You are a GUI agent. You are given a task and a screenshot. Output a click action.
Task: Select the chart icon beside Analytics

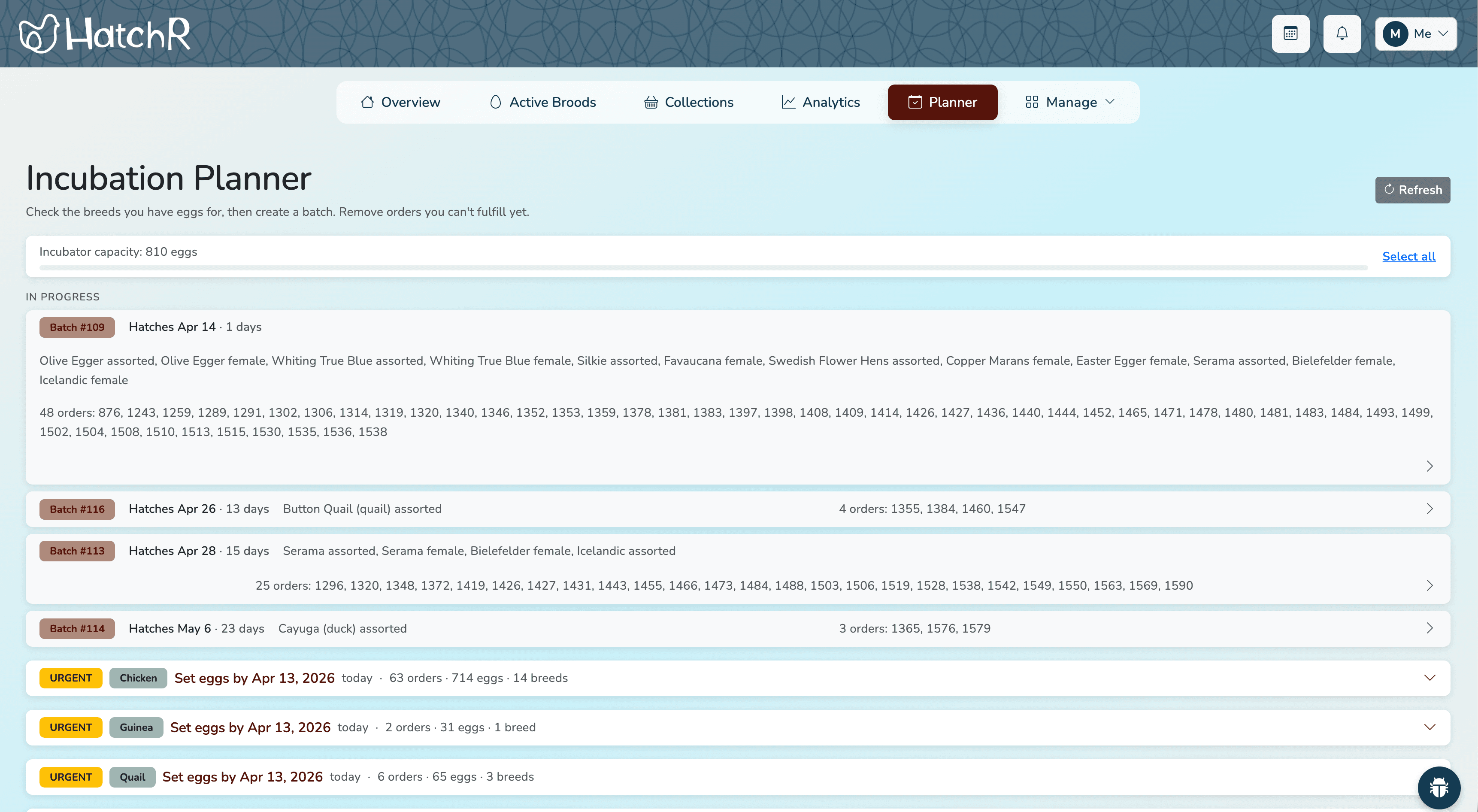(788, 102)
